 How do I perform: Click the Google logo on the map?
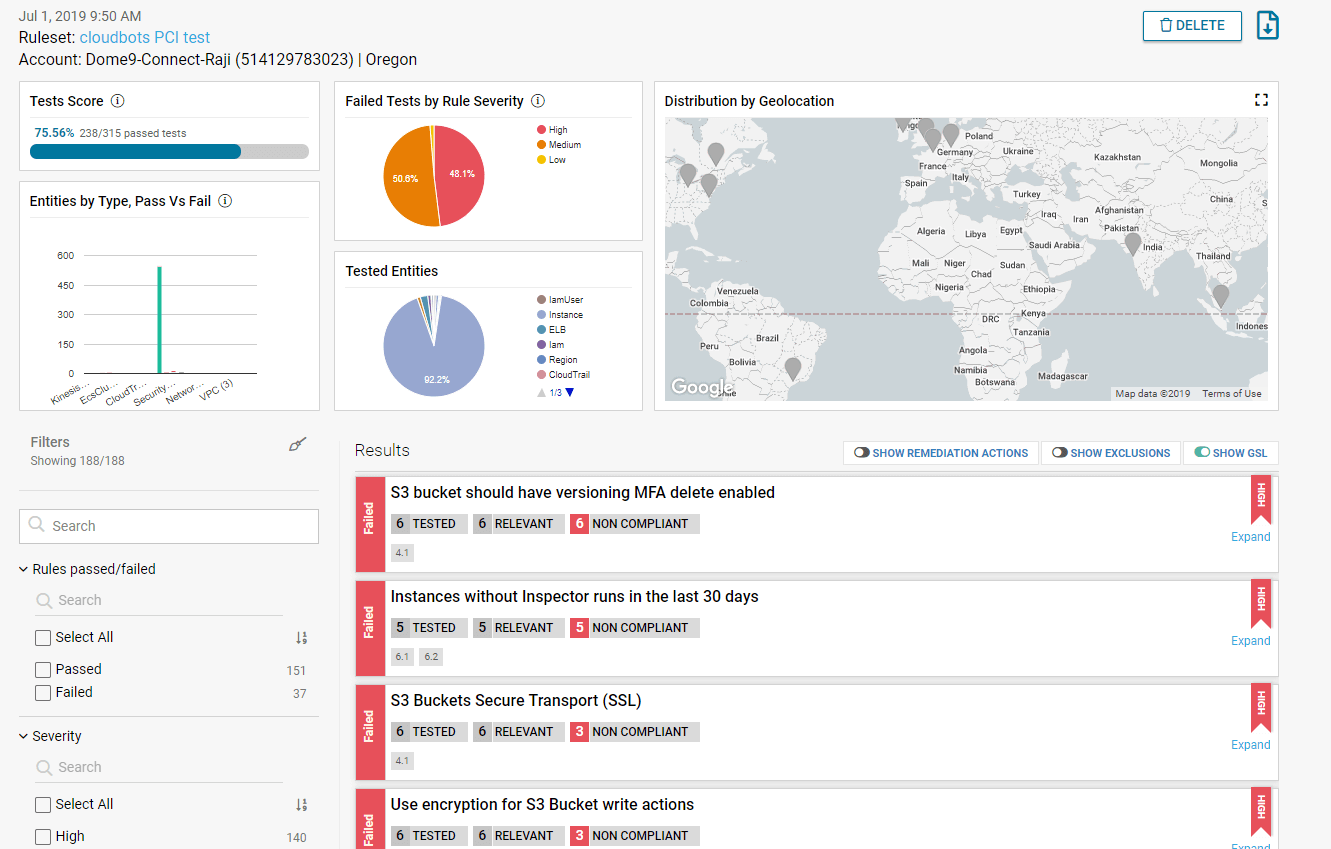[x=702, y=387]
